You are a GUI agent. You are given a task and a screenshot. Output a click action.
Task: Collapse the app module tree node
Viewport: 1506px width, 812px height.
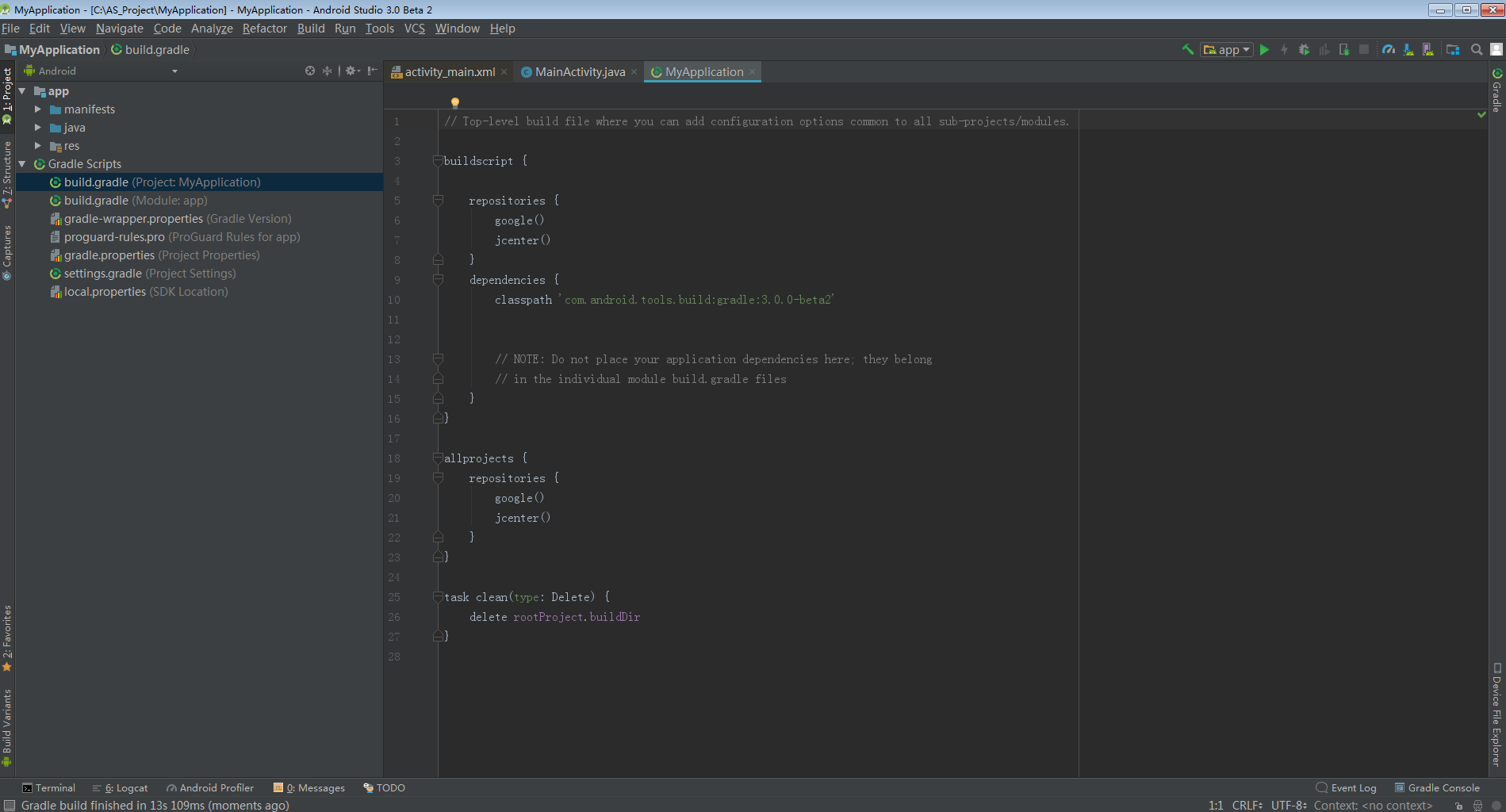coord(23,91)
